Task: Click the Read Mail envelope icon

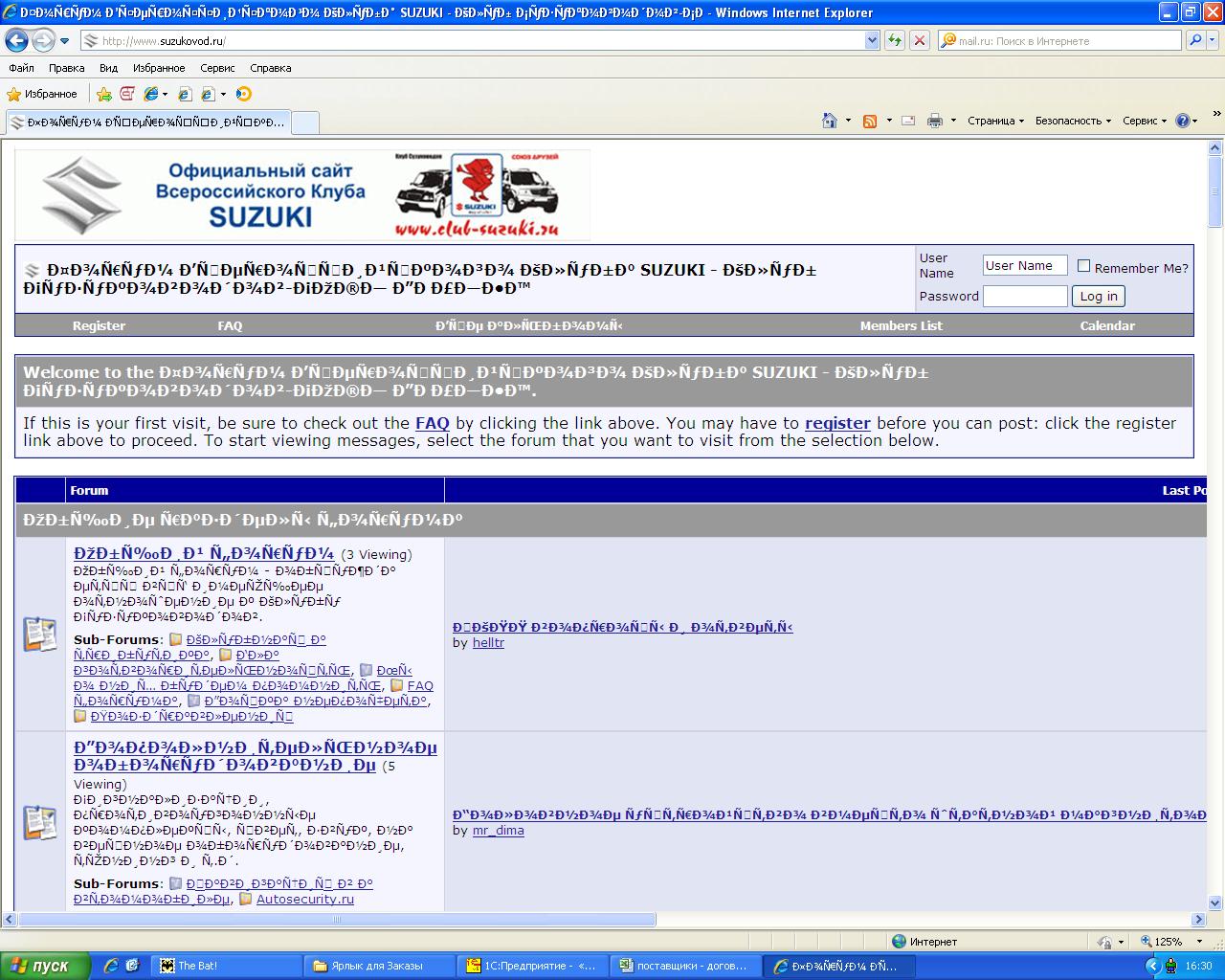Action: (908, 121)
